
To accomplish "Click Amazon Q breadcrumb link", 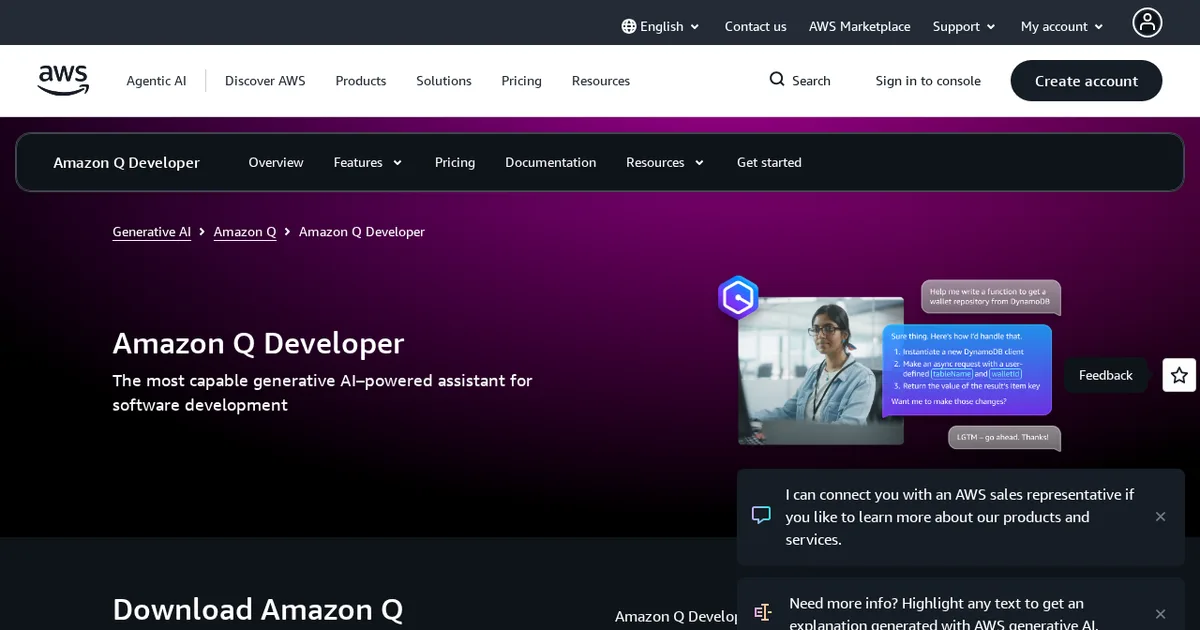I will point(245,232).
